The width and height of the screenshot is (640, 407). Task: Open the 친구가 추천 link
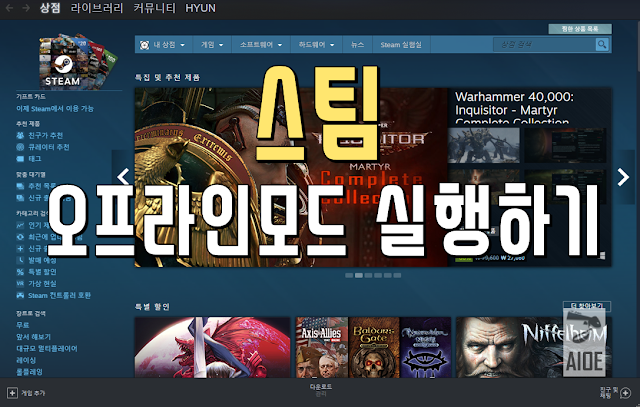45,136
